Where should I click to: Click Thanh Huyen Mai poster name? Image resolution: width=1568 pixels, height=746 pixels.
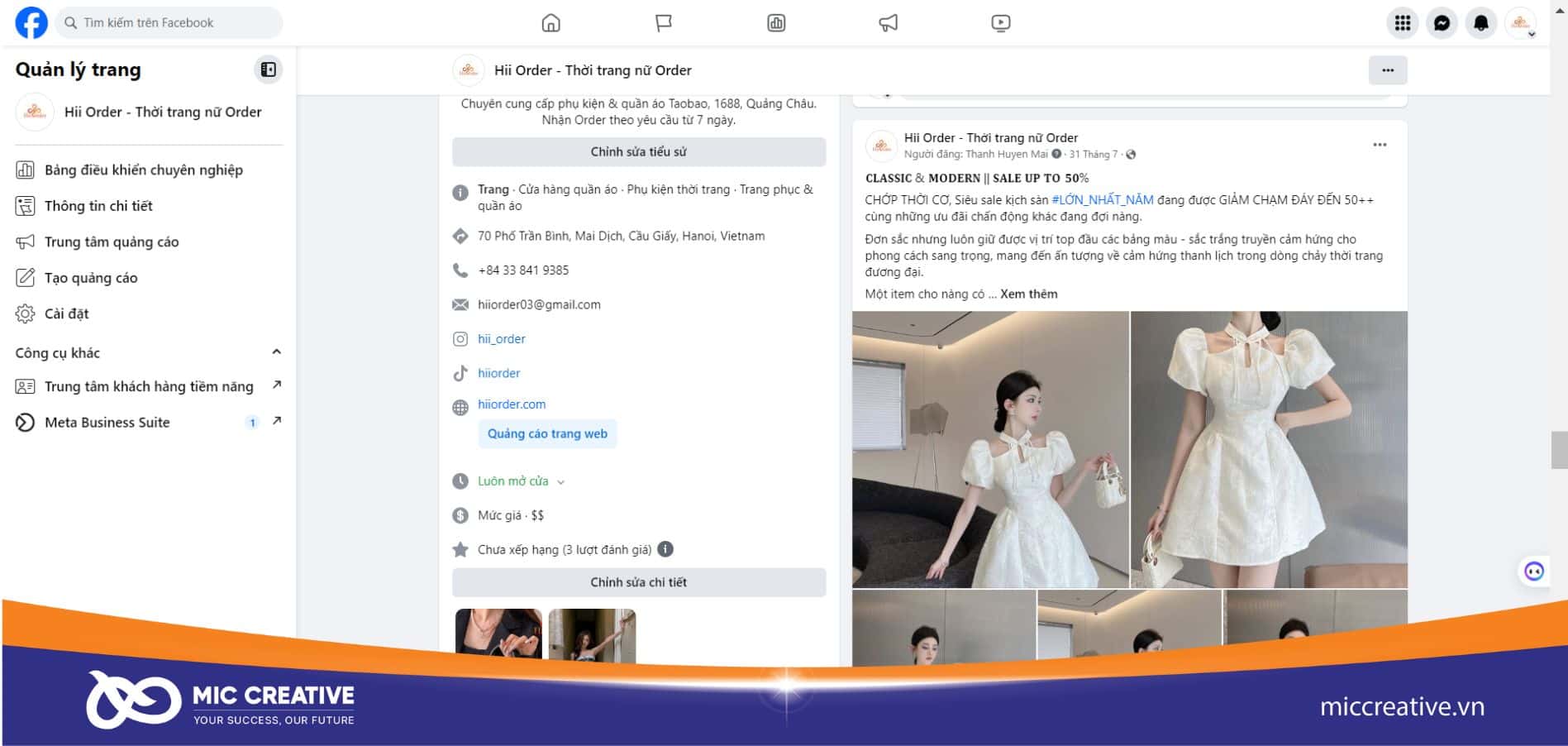(x=1006, y=155)
